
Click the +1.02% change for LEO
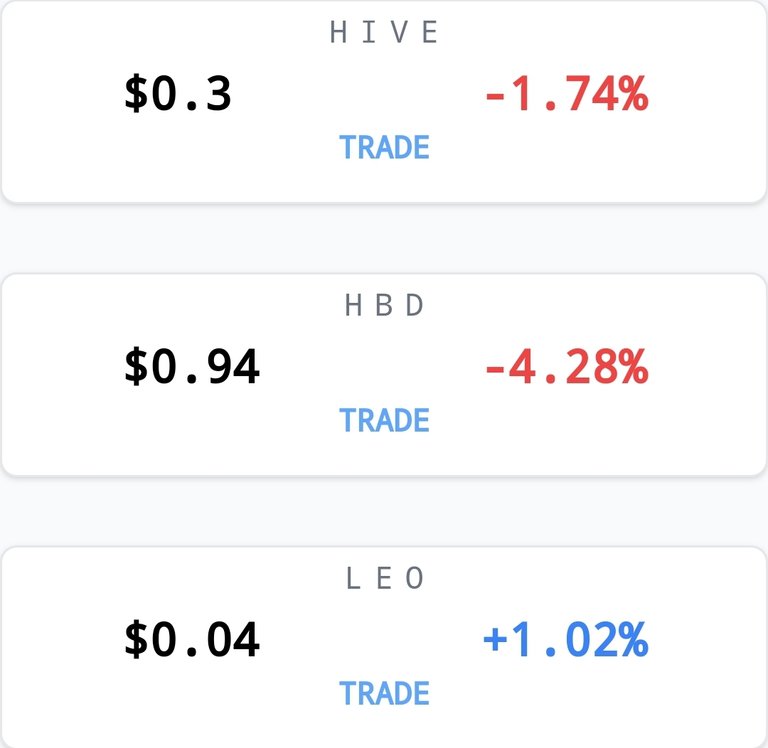566,639
